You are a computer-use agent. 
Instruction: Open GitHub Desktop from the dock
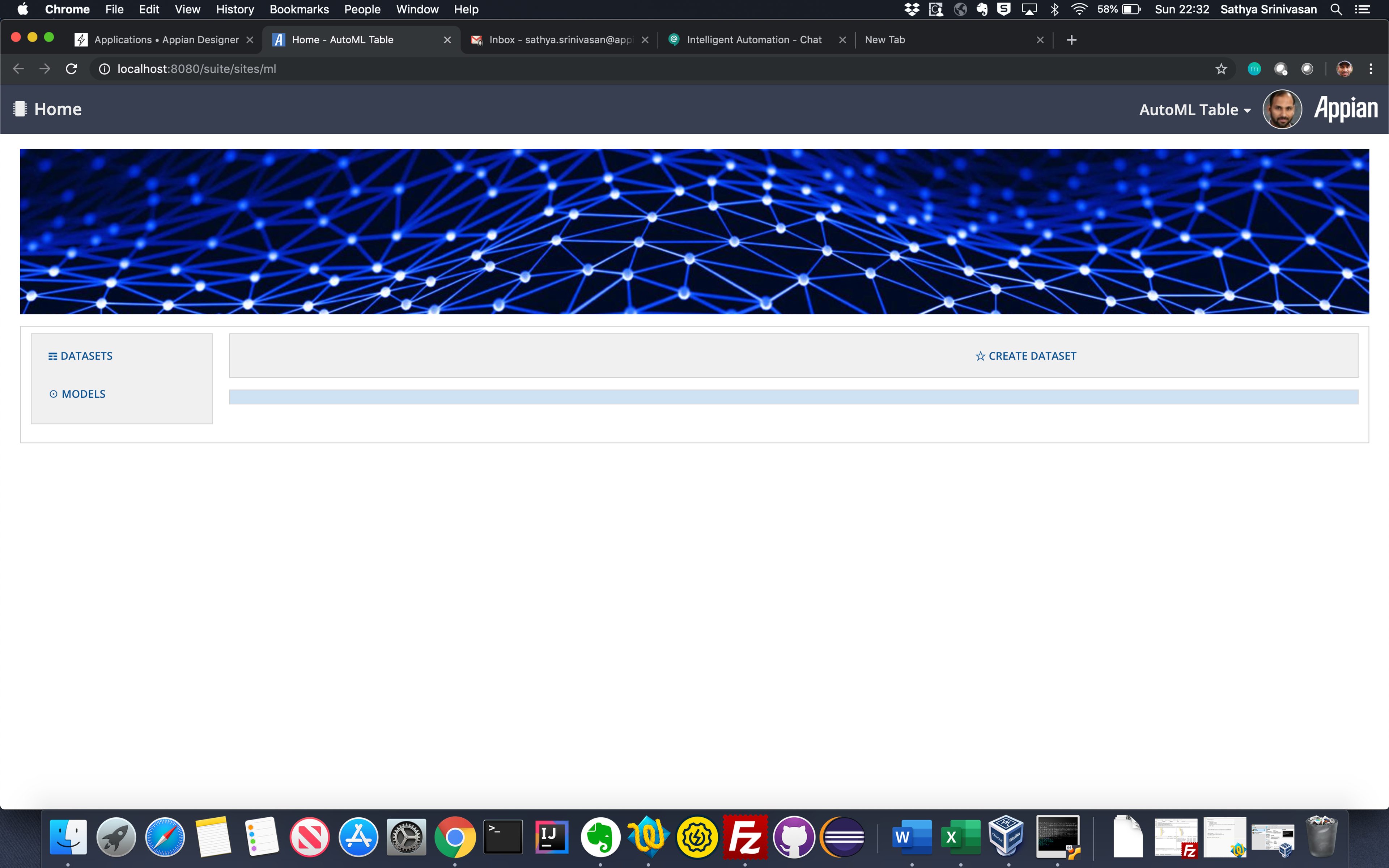794,837
